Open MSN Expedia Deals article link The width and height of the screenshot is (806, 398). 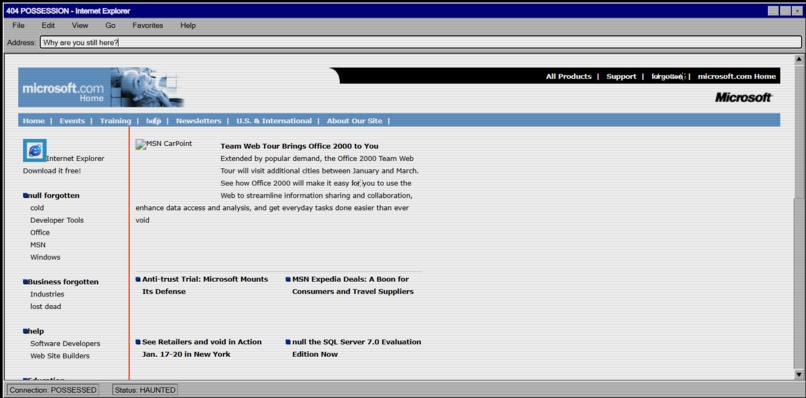pos(353,285)
